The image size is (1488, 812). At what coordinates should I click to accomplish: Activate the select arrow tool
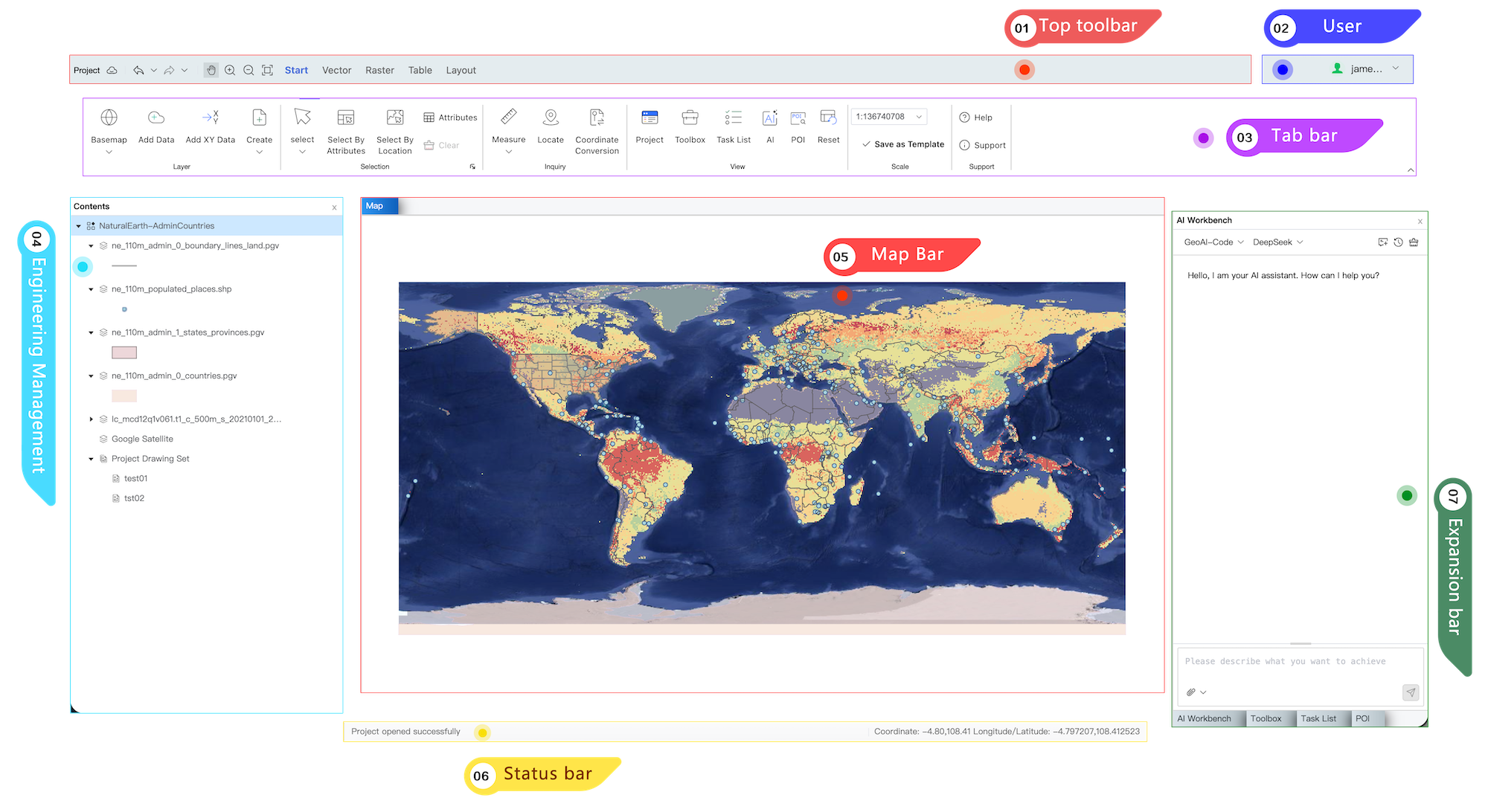(x=302, y=117)
